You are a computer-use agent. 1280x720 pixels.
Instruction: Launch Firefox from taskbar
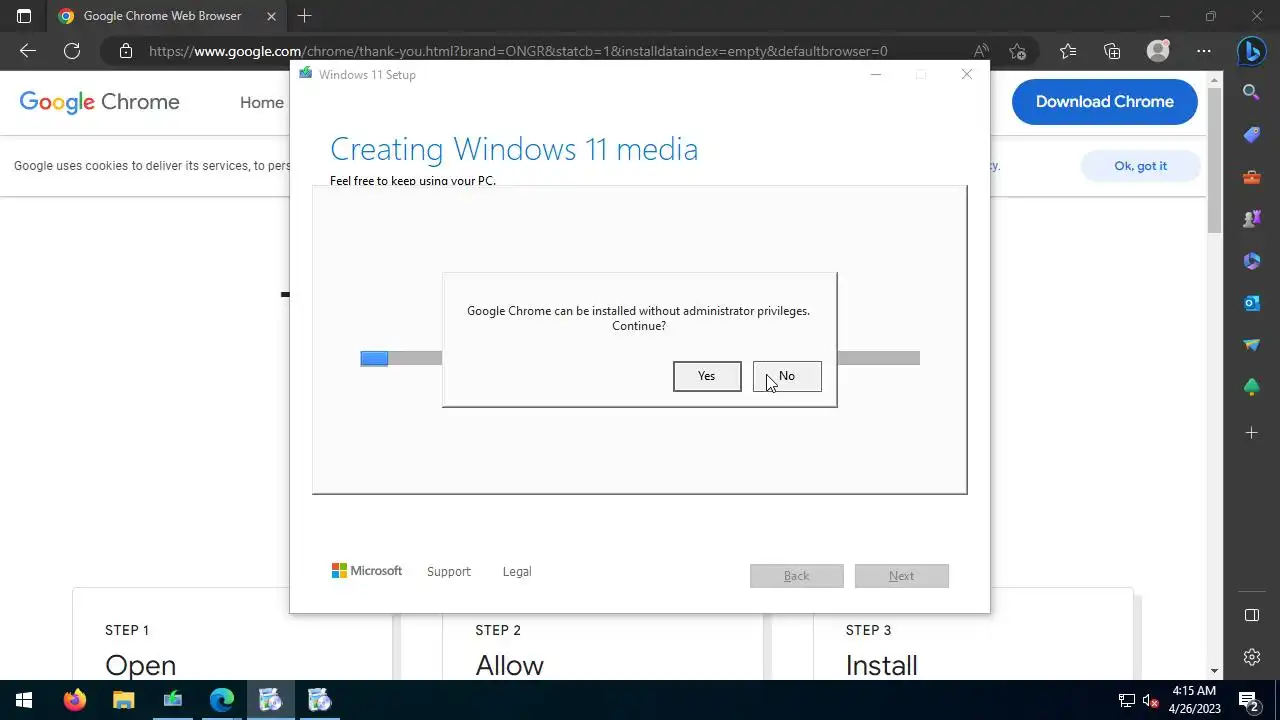pos(74,700)
